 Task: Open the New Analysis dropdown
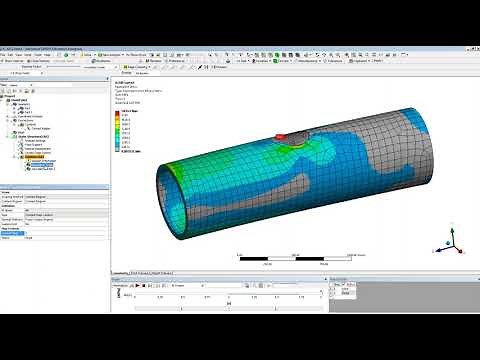point(111,55)
